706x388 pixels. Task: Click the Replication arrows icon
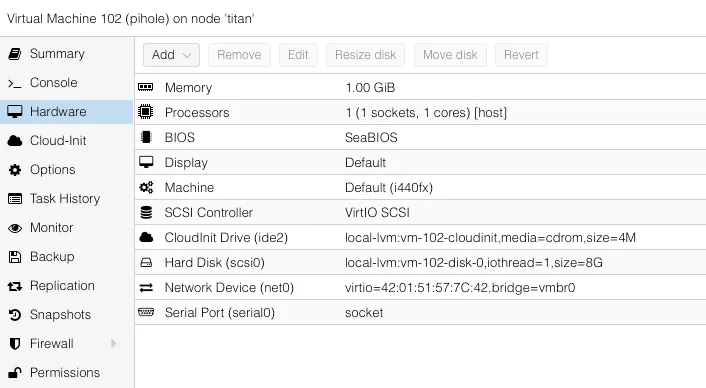pos(15,286)
